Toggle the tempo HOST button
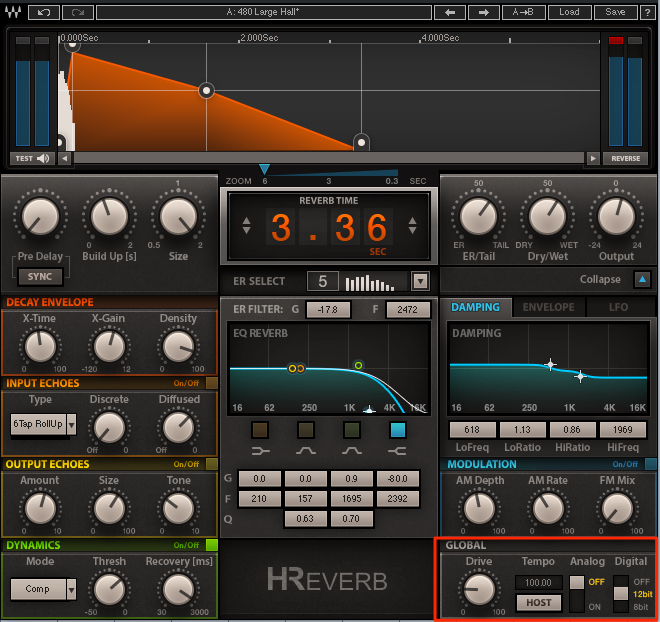660x622 pixels. pyautogui.click(x=538, y=603)
